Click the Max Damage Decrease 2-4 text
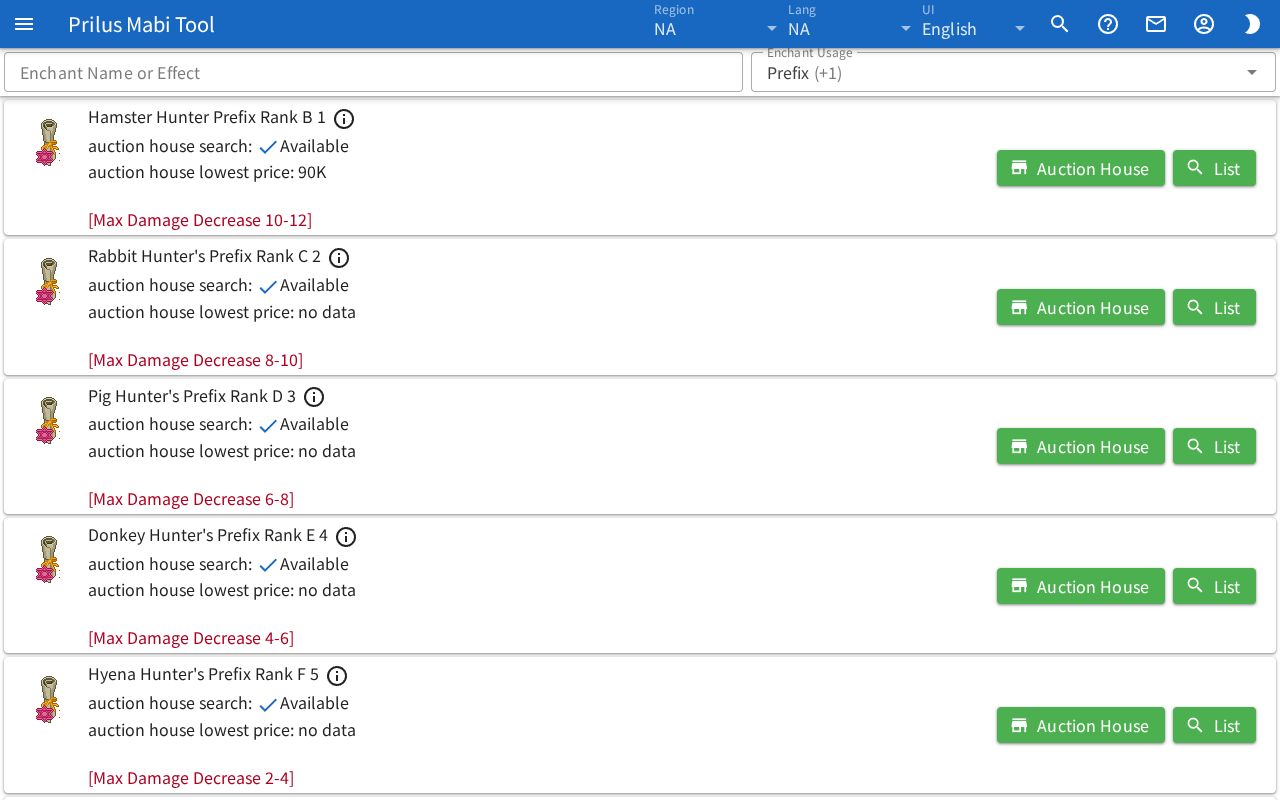1280x800 pixels. 191,777
